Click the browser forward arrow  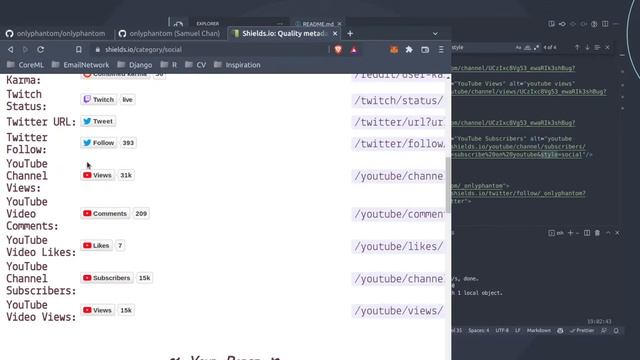coord(25,49)
